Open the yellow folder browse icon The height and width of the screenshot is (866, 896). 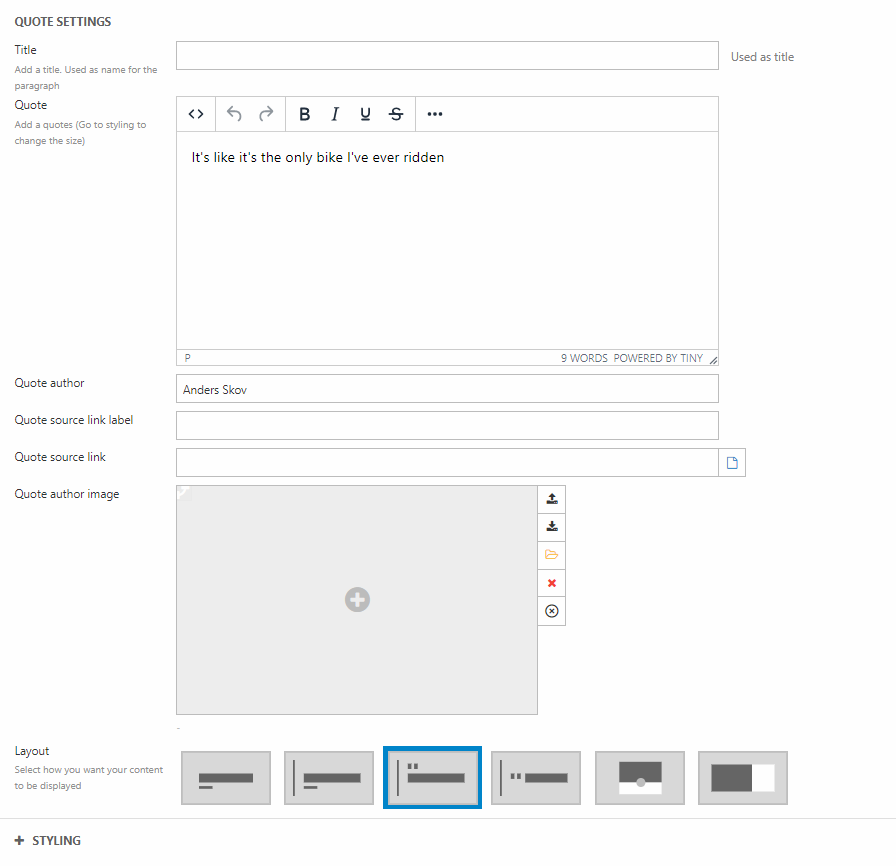click(x=551, y=555)
